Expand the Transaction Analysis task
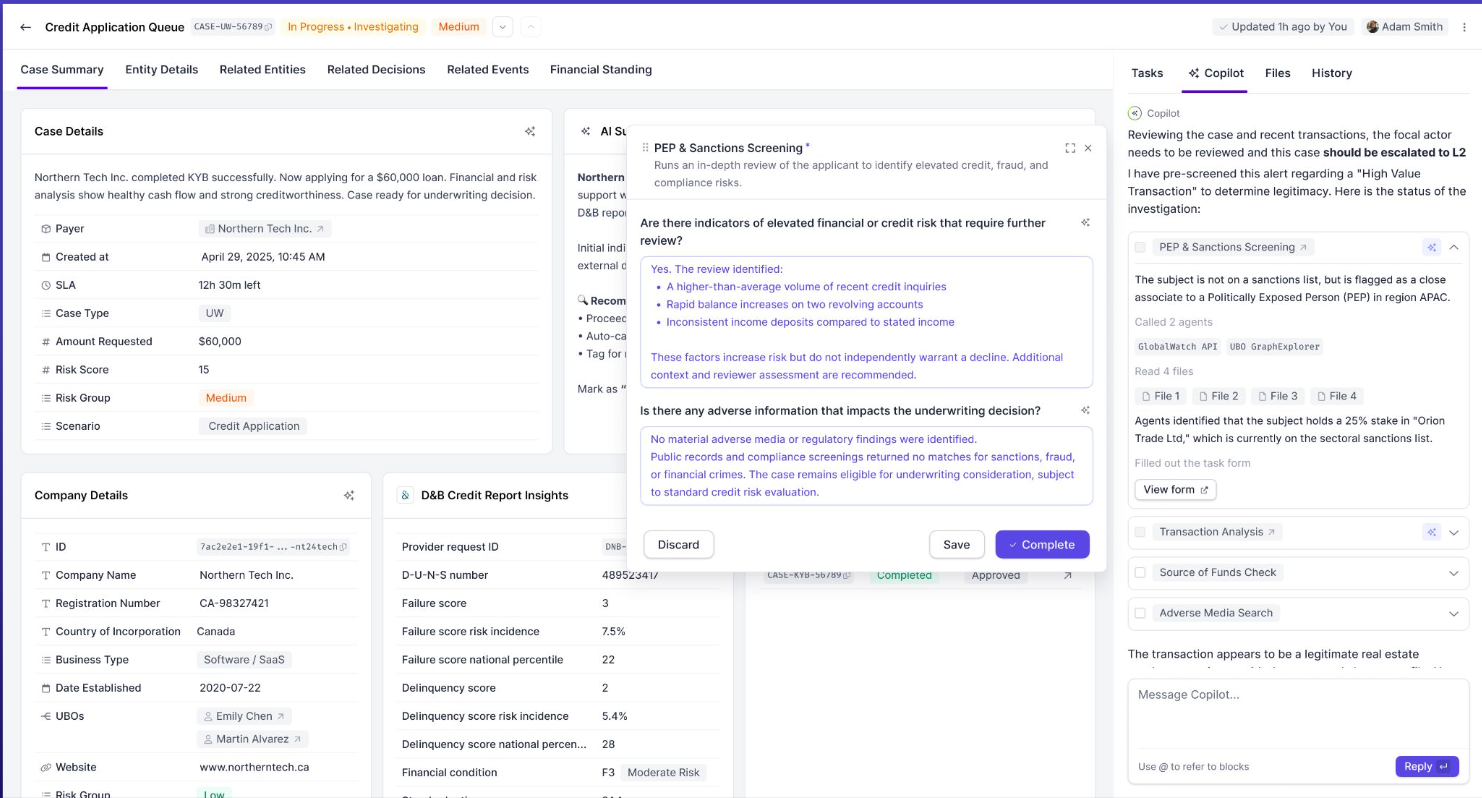 pos(1454,532)
